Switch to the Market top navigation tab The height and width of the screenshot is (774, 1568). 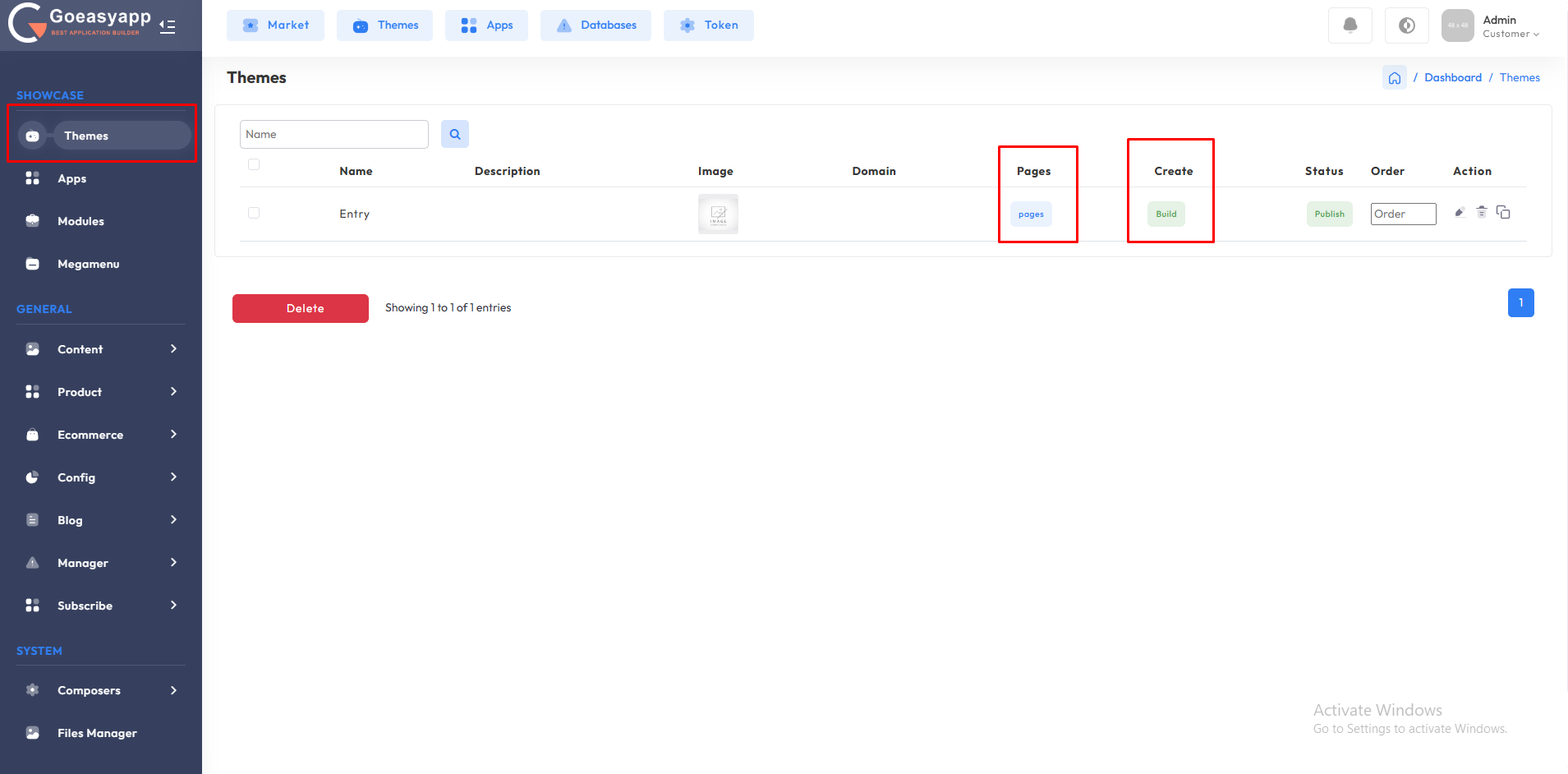point(275,25)
